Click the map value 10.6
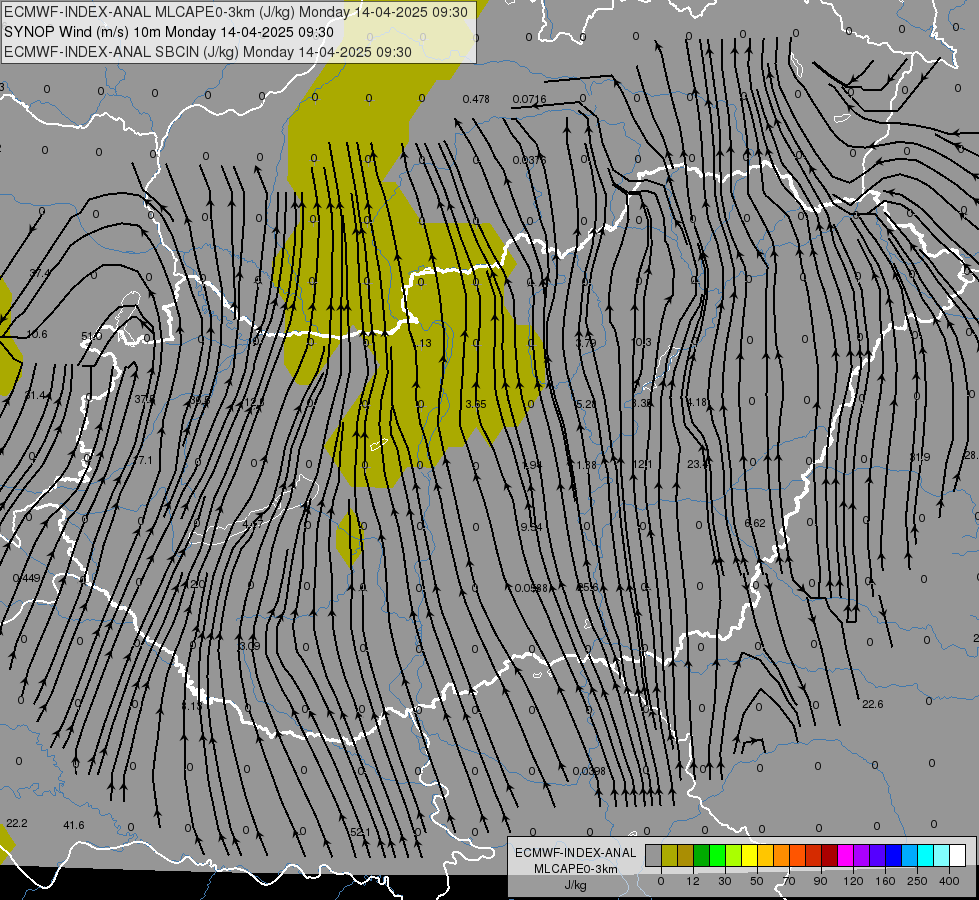The image size is (979, 900). (x=37, y=334)
